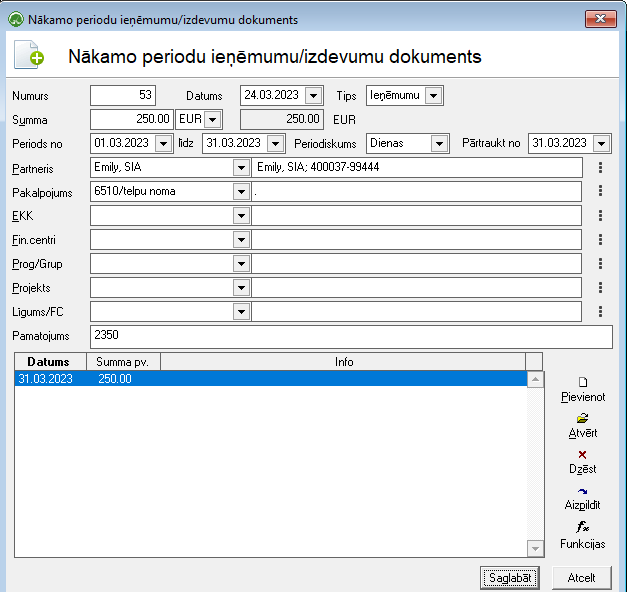
Task: Click the Atvērt open-folder icon
Action: click(x=582, y=418)
